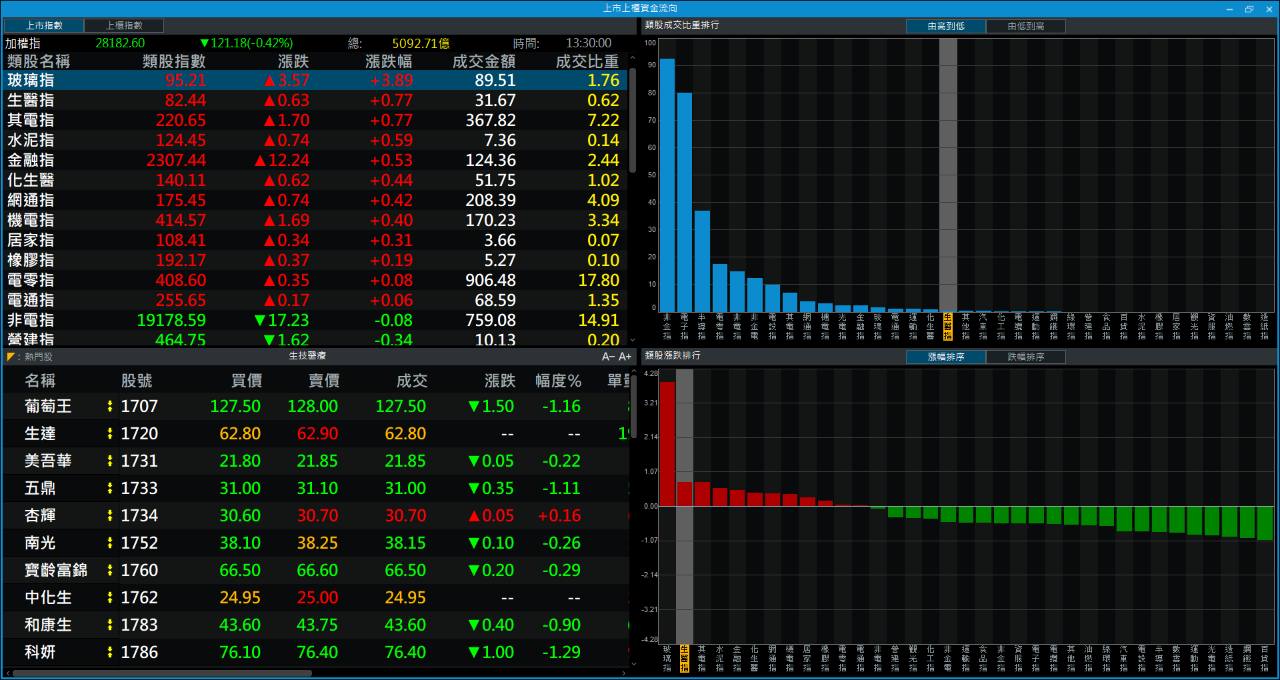
Task: Click the yellow dots icon beside 杏輝 1734
Action: tap(110, 515)
